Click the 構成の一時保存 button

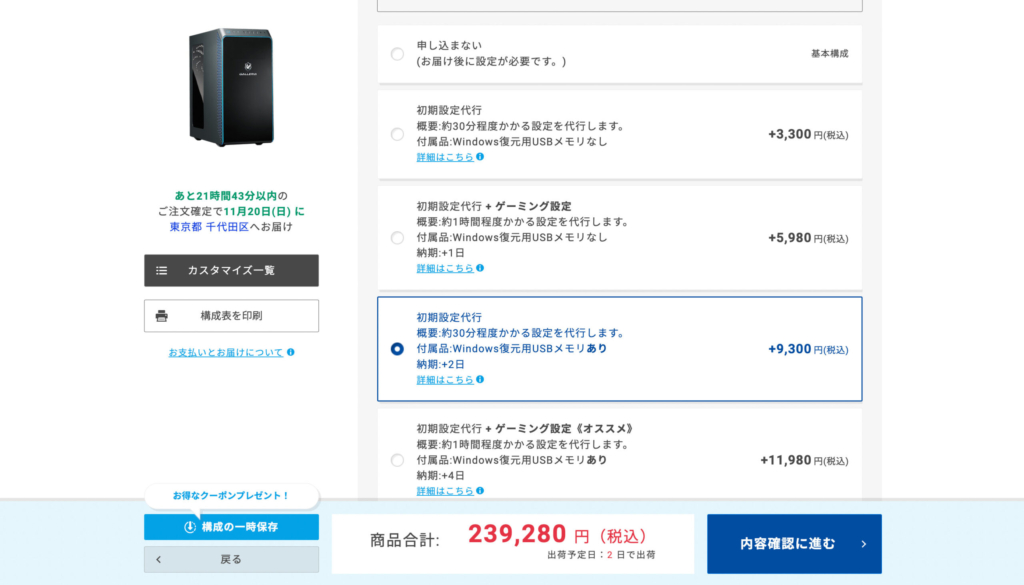click(232, 527)
